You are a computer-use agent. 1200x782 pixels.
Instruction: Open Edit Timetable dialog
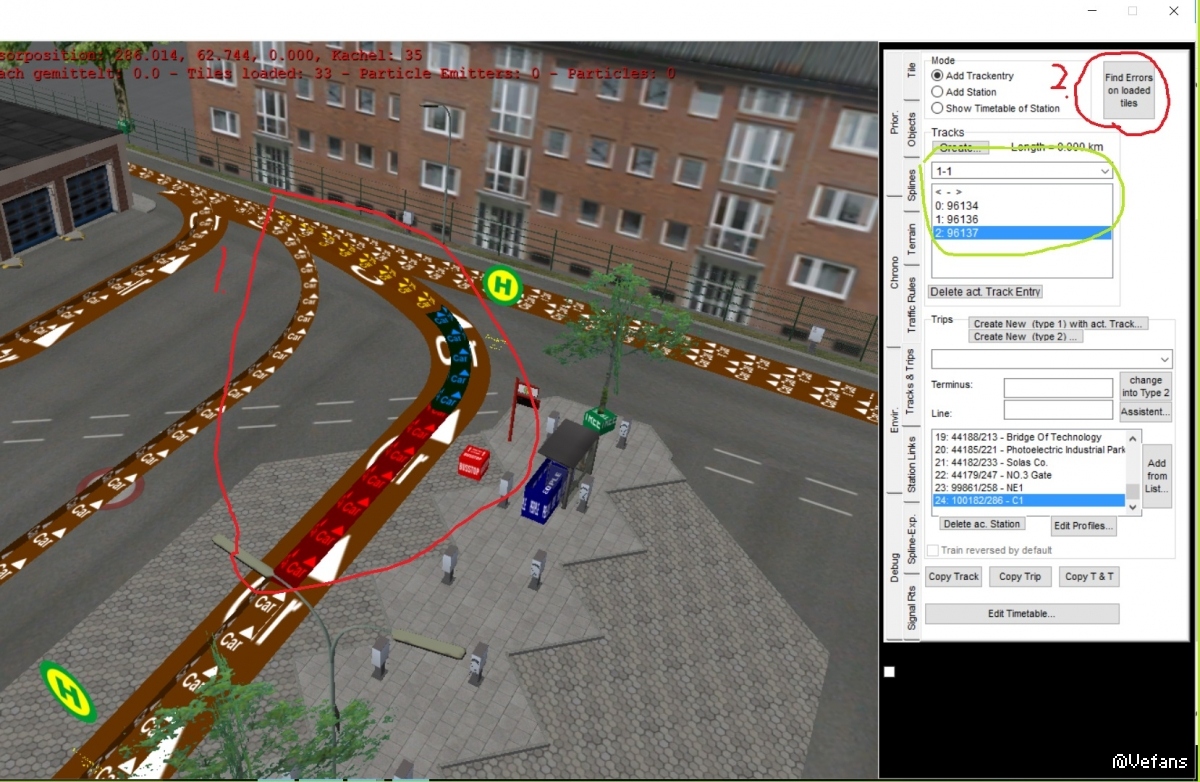[x=1021, y=613]
